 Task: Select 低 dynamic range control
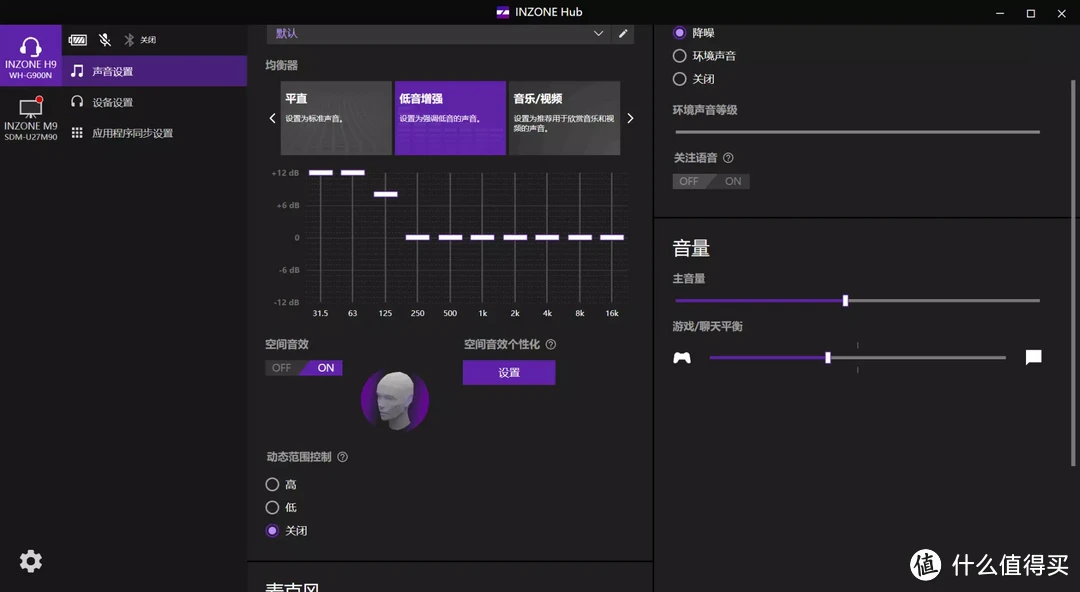coord(272,507)
